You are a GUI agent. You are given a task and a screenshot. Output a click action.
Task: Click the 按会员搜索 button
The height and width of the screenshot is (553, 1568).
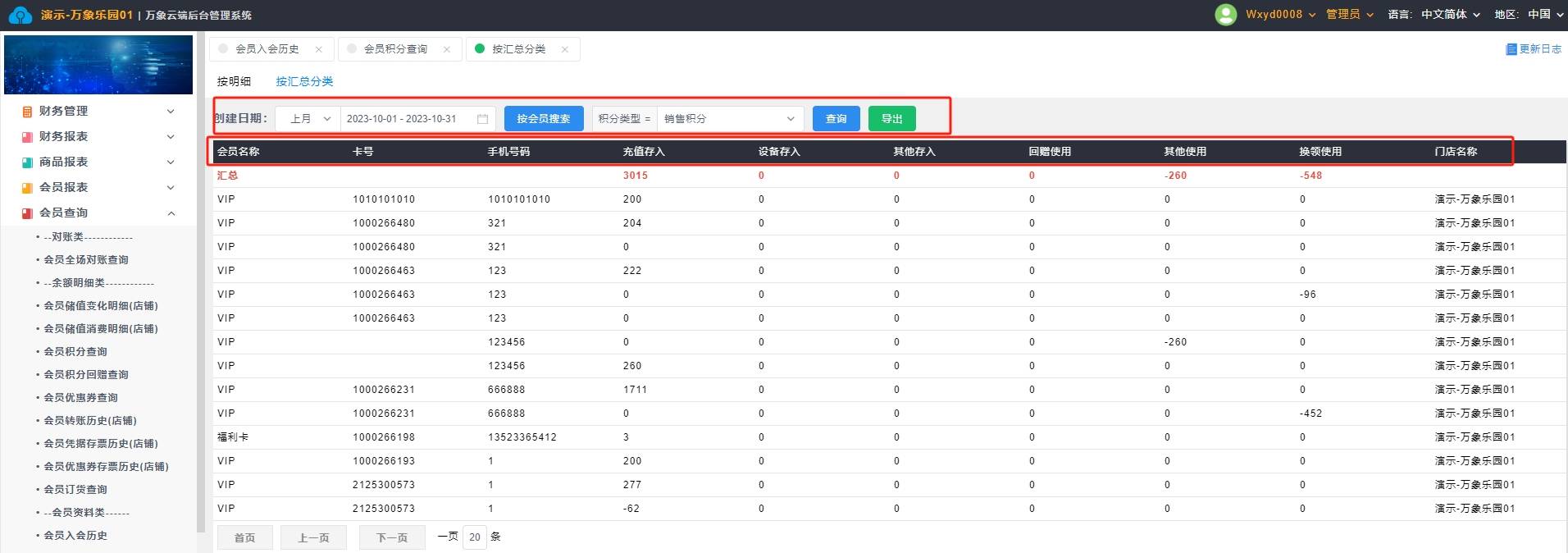(x=544, y=119)
